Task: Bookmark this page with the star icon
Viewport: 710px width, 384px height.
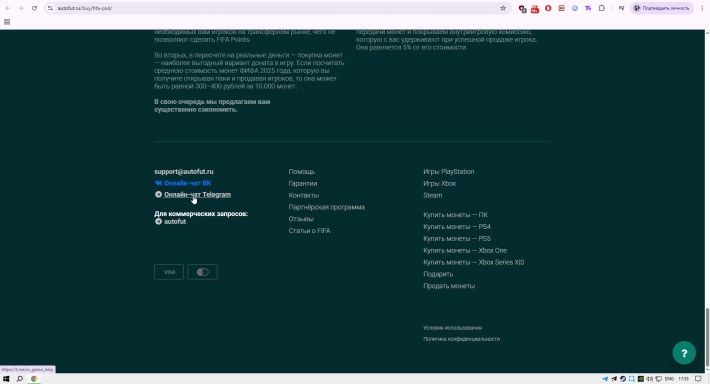Action: (x=503, y=8)
